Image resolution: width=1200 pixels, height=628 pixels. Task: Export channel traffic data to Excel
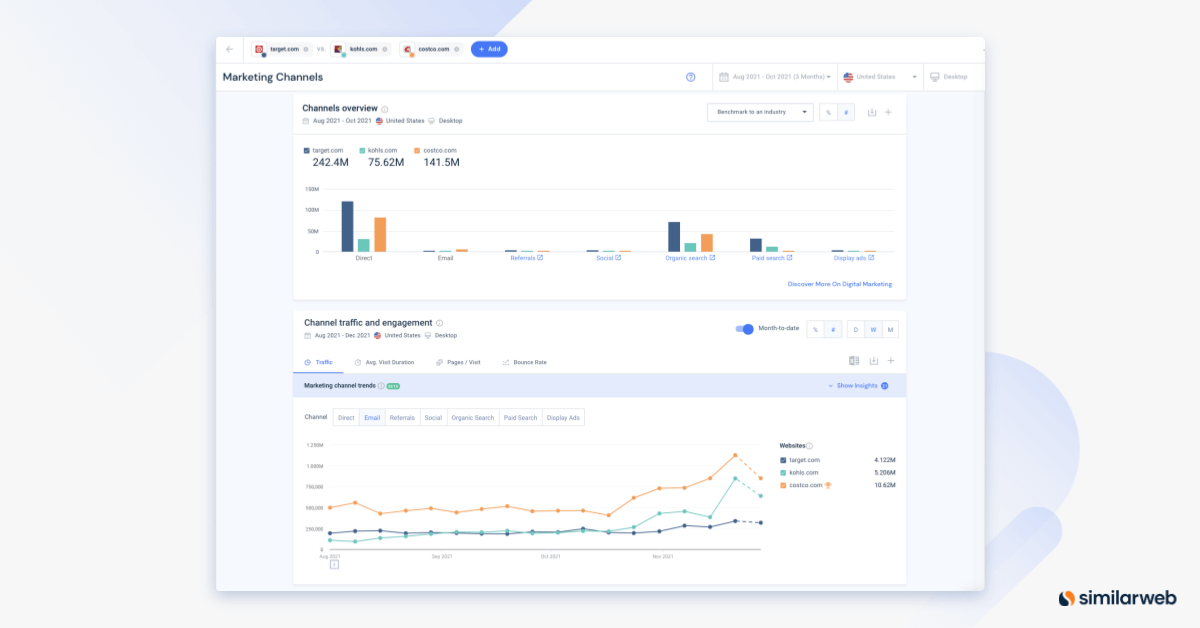click(854, 361)
